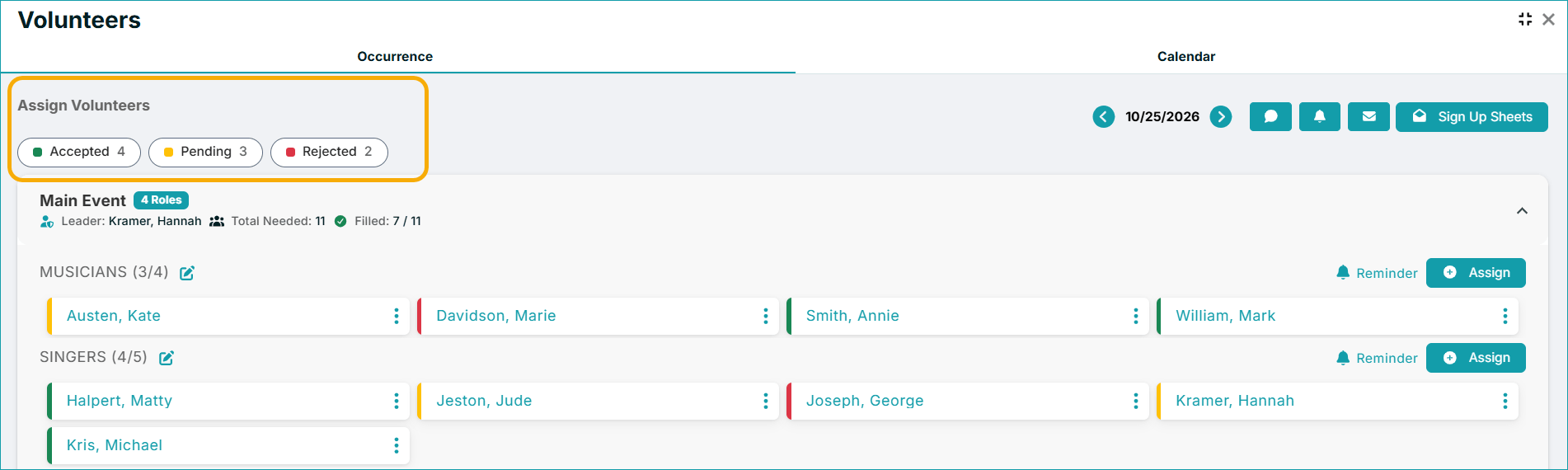Click the Main Event heading

pyautogui.click(x=82, y=200)
